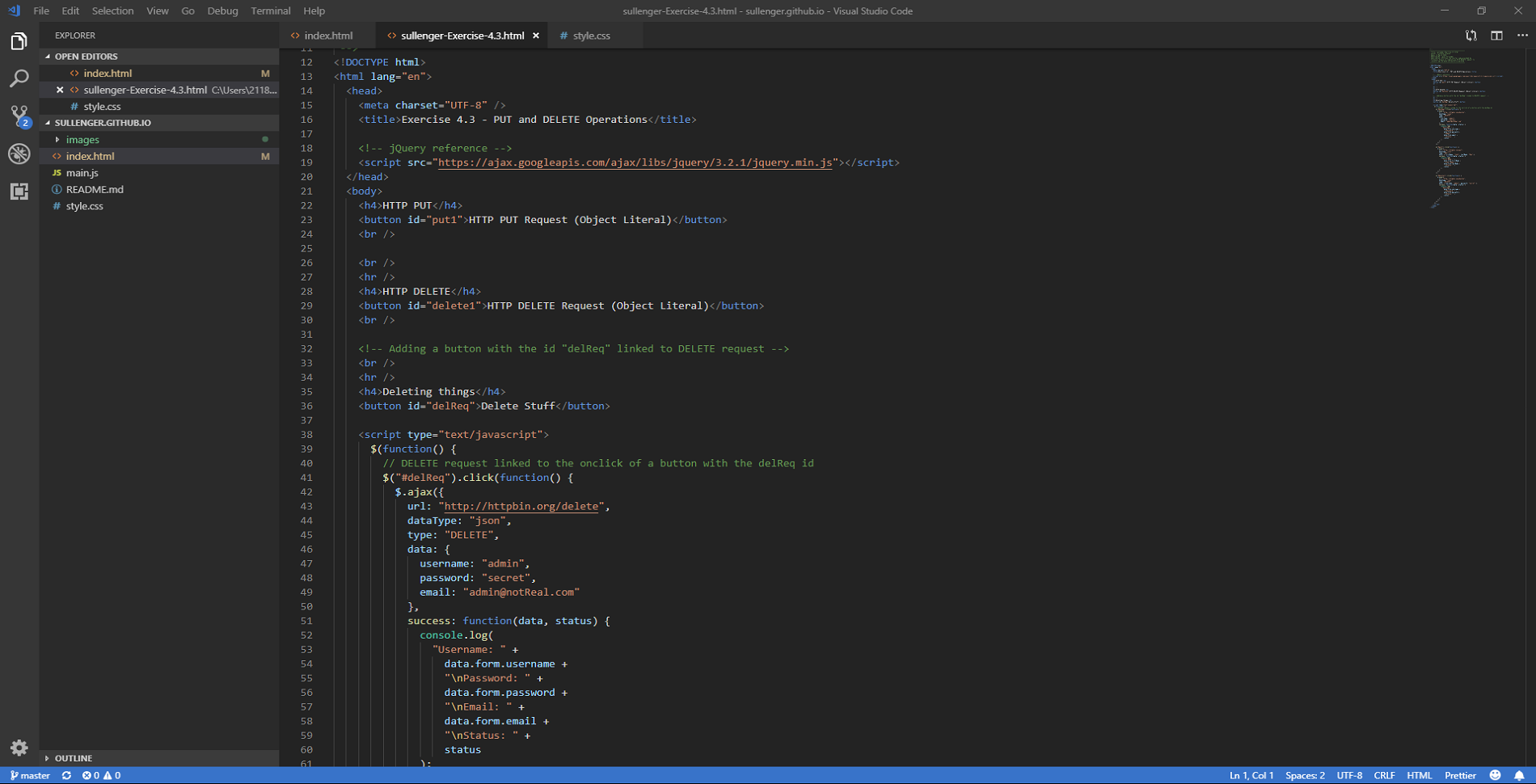Show errors and warnings count in status bar
This screenshot has width=1536, height=784.
click(101, 775)
